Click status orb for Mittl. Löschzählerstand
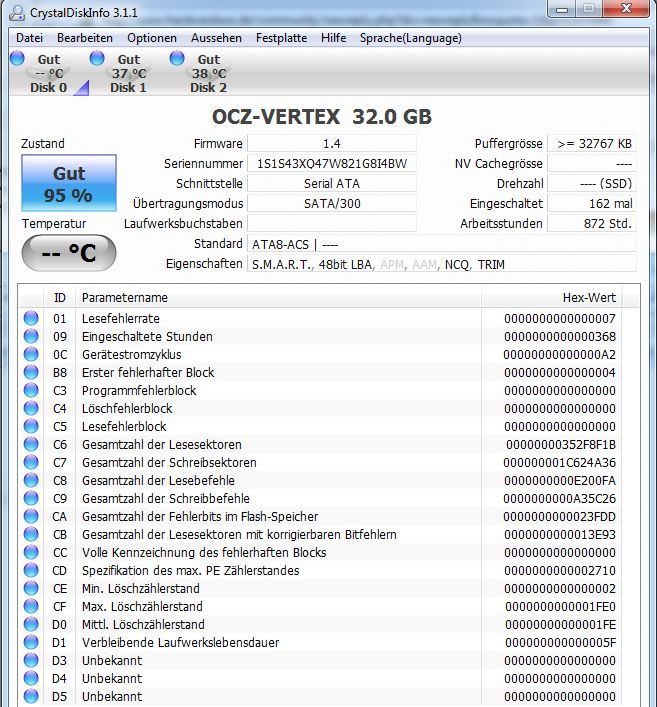This screenshot has width=657, height=707. (31, 624)
